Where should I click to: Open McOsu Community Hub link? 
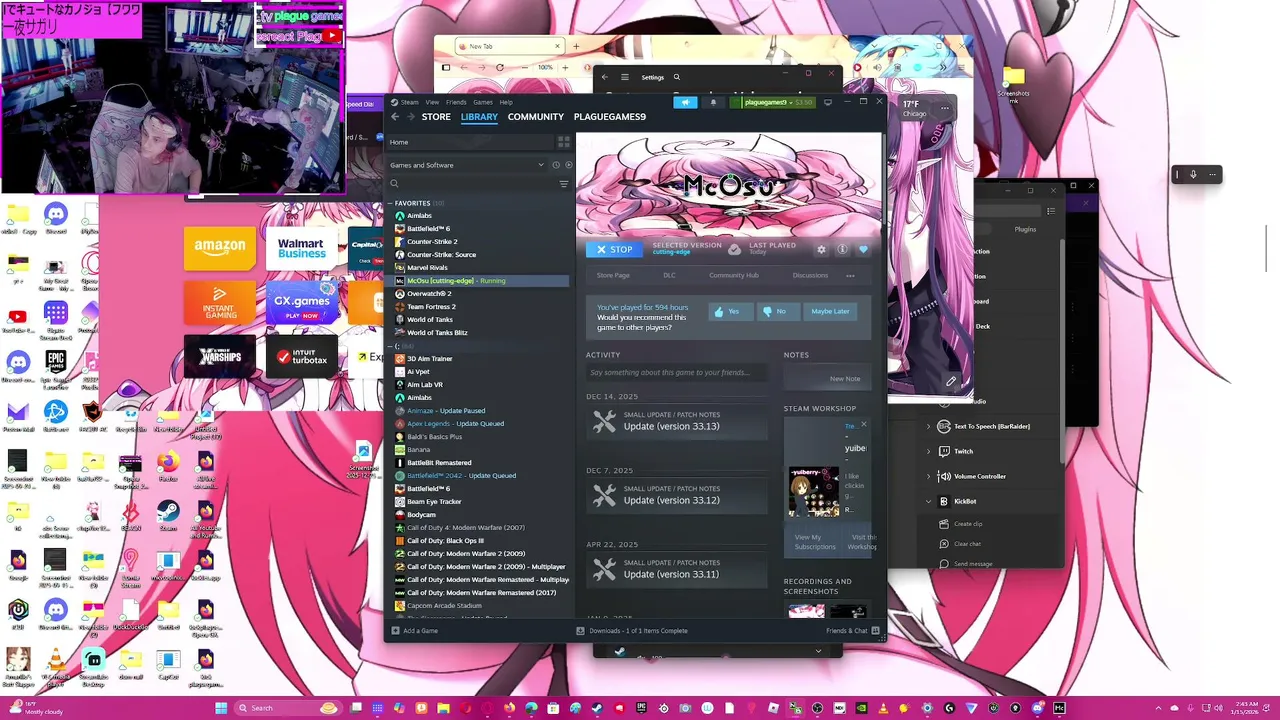tap(734, 276)
